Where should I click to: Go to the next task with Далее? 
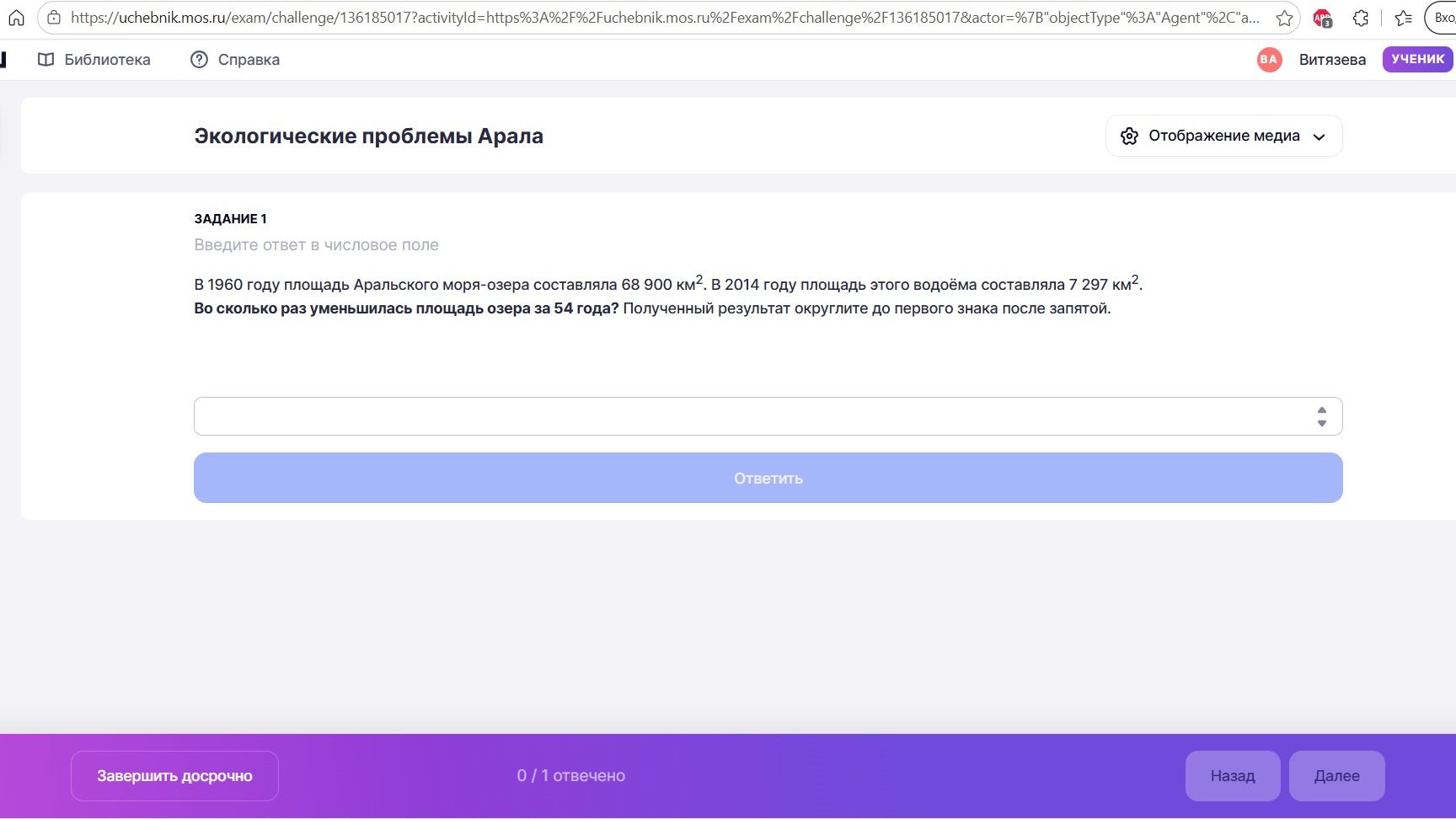coord(1336,776)
